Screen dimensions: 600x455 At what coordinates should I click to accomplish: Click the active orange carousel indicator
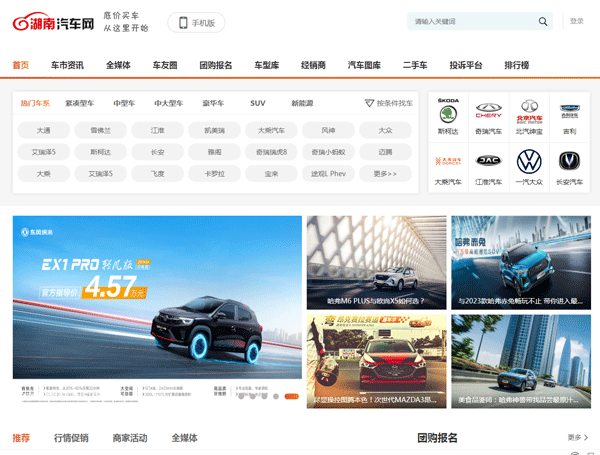[x=291, y=396]
